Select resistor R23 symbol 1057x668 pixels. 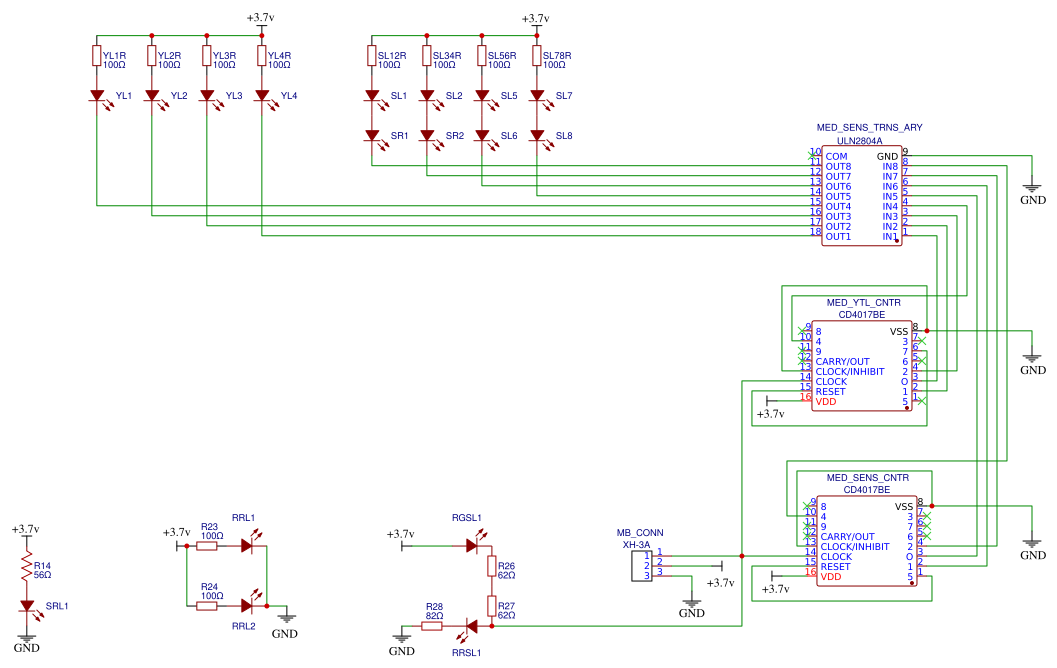click(x=207, y=546)
